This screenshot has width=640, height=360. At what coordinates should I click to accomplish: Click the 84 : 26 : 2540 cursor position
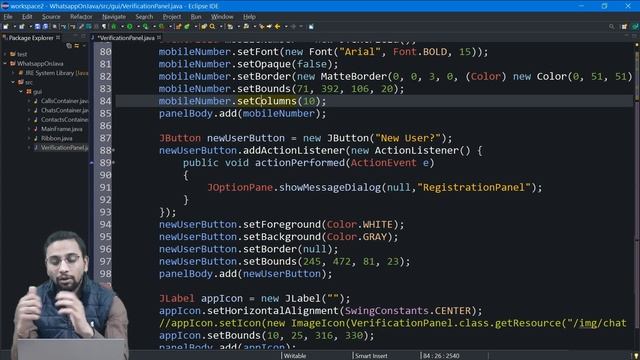(x=441, y=356)
